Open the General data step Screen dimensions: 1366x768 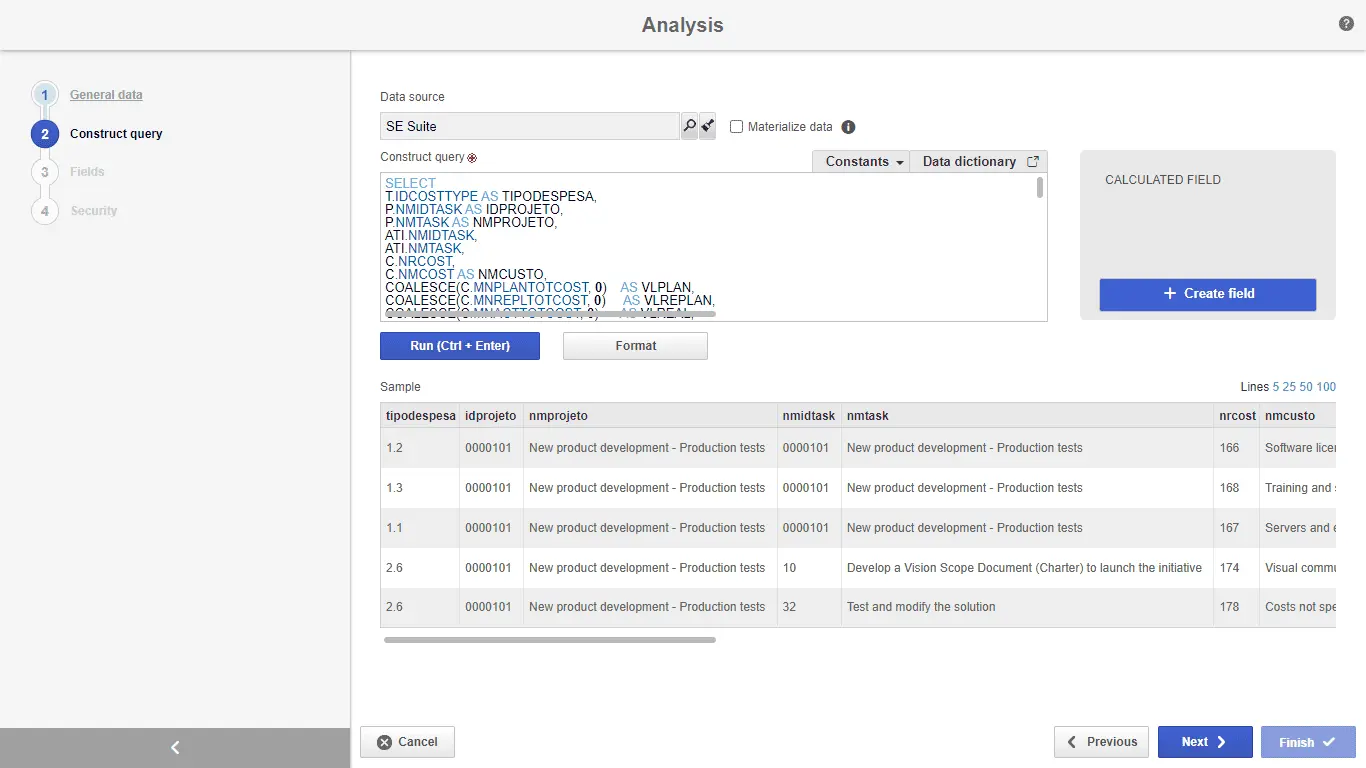[x=106, y=95]
